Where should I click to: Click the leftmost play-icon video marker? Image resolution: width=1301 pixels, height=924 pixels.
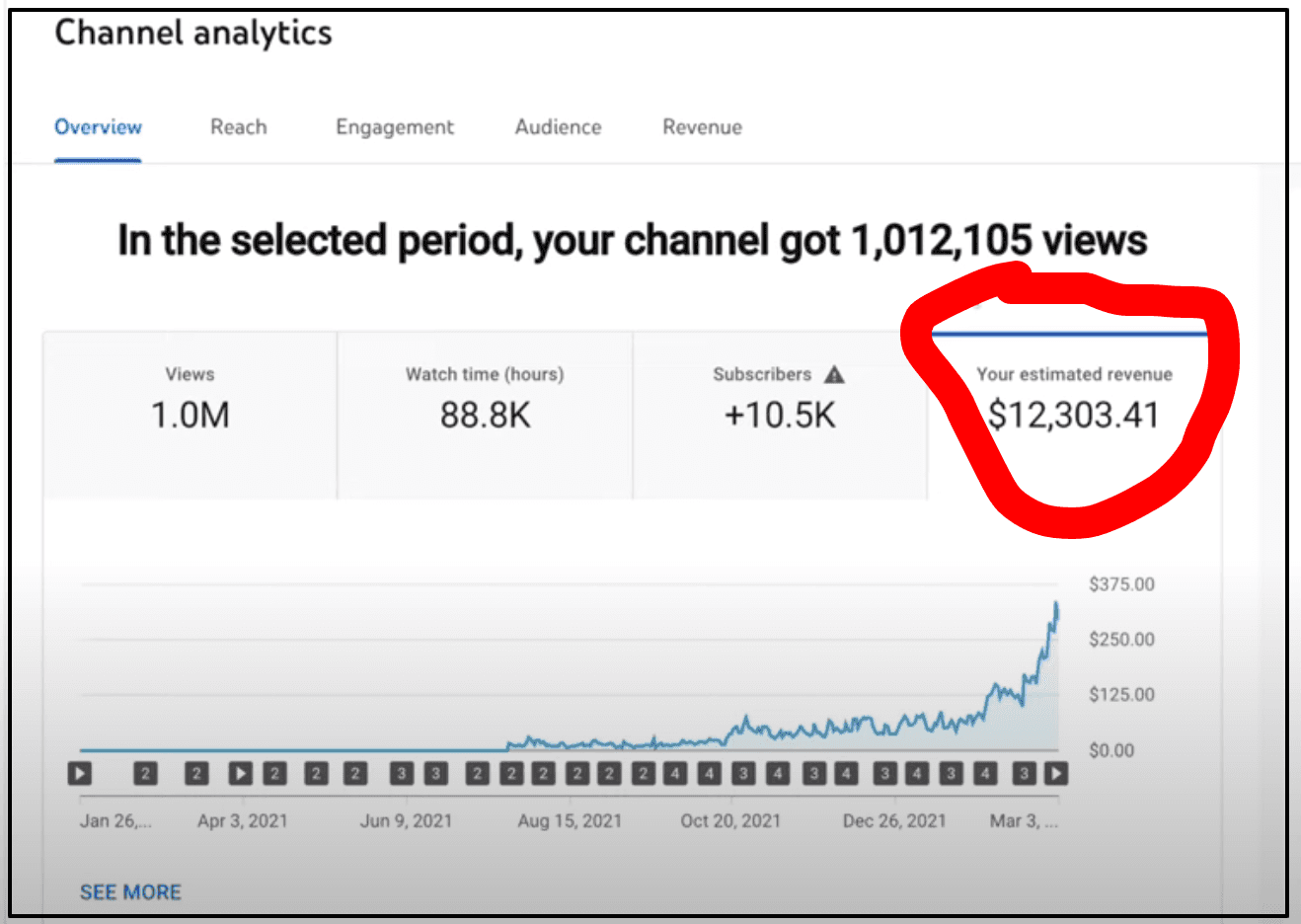pyautogui.click(x=80, y=773)
